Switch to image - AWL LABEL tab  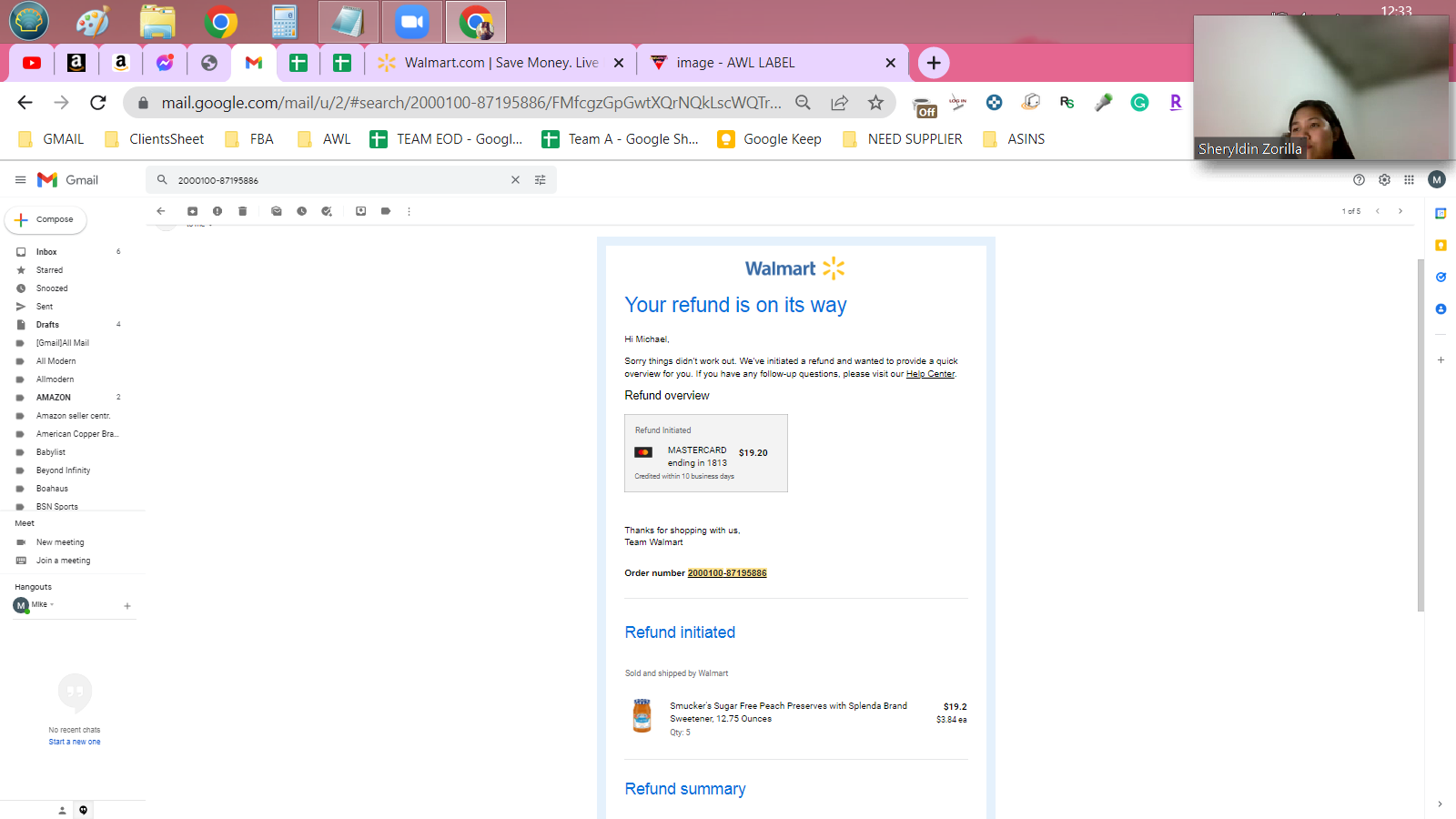[x=772, y=63]
